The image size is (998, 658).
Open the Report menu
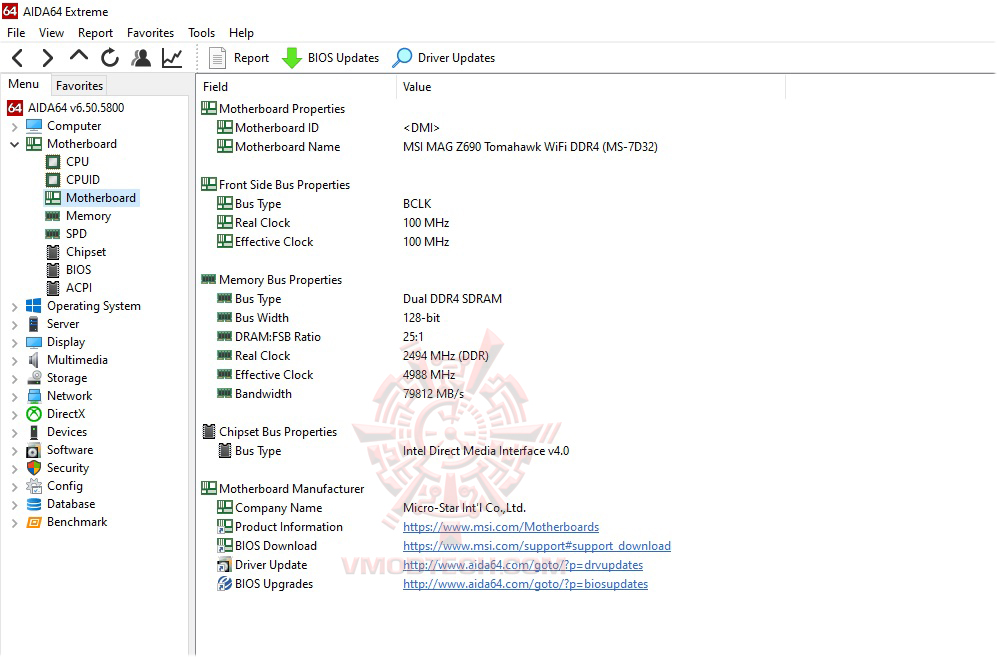(x=95, y=32)
